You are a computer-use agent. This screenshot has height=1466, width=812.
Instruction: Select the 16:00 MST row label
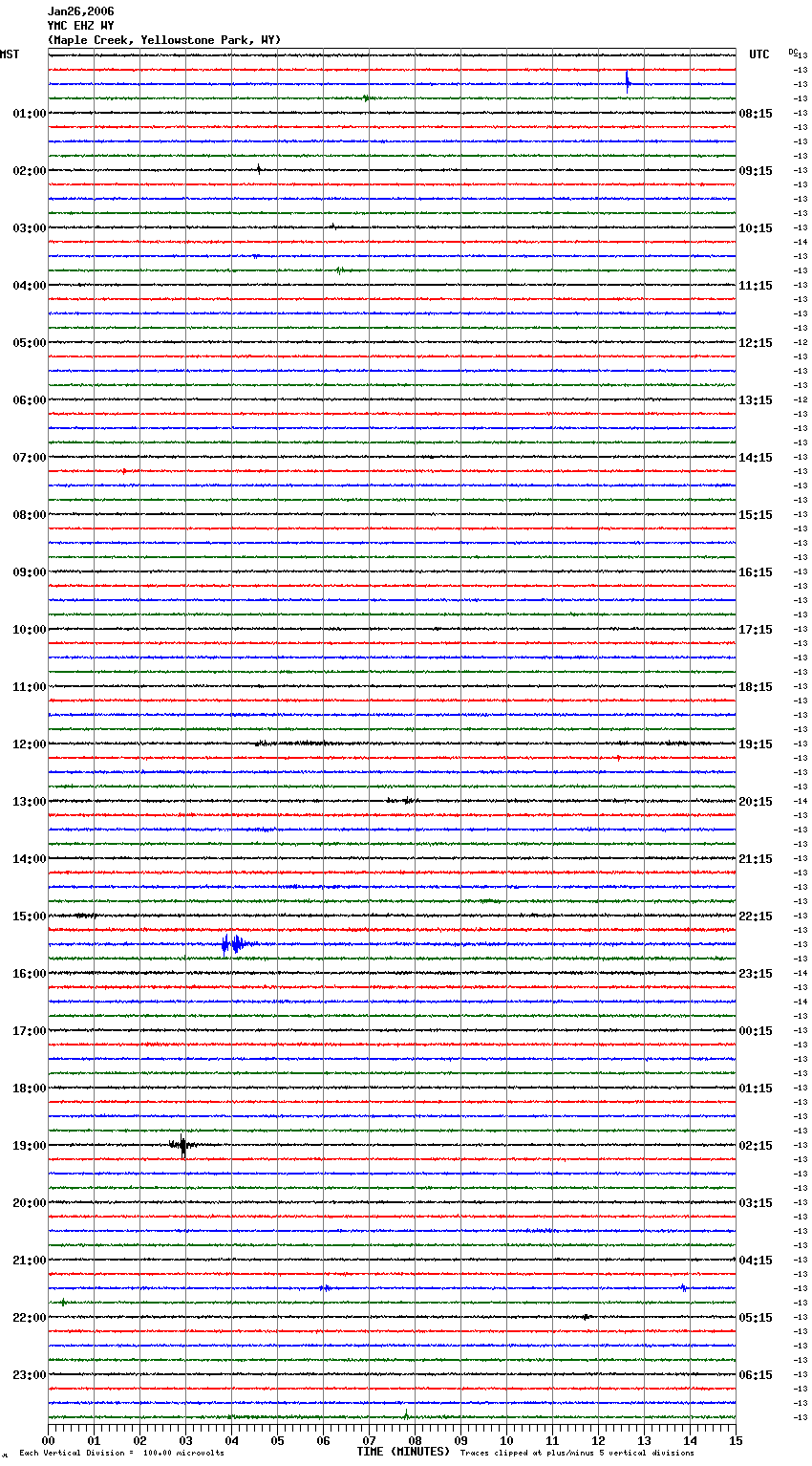(29, 974)
